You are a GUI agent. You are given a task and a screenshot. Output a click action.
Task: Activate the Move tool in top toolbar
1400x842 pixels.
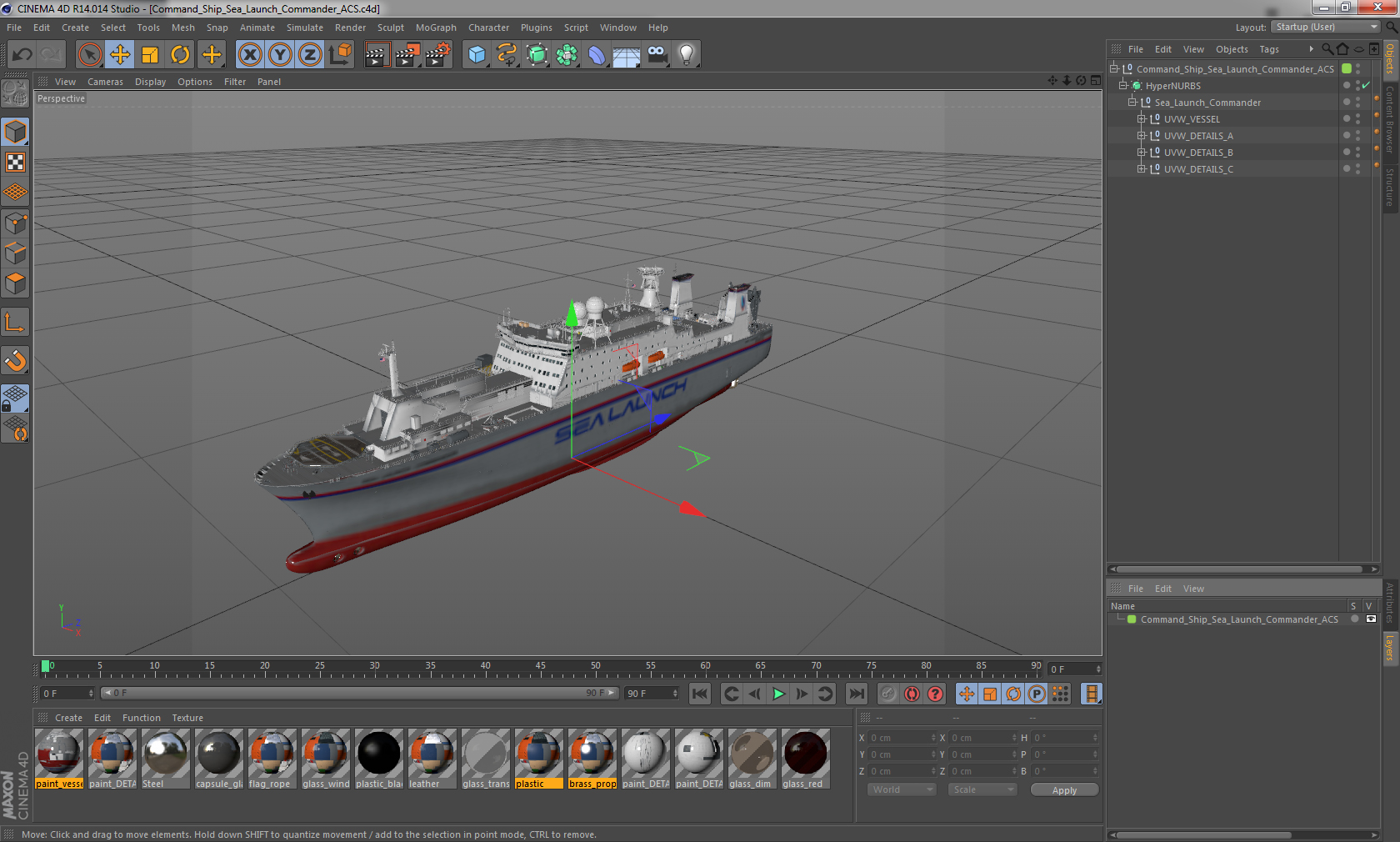(120, 55)
